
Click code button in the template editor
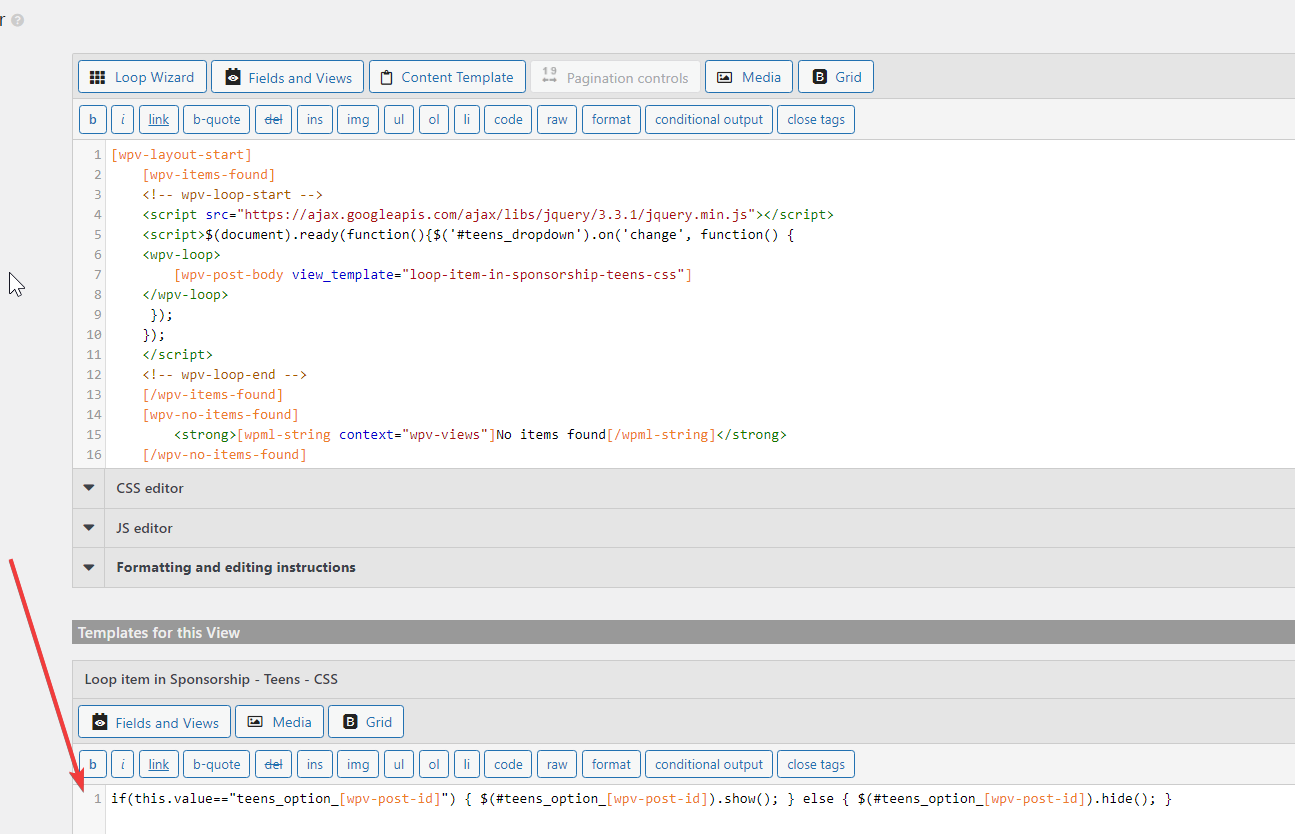[x=508, y=764]
